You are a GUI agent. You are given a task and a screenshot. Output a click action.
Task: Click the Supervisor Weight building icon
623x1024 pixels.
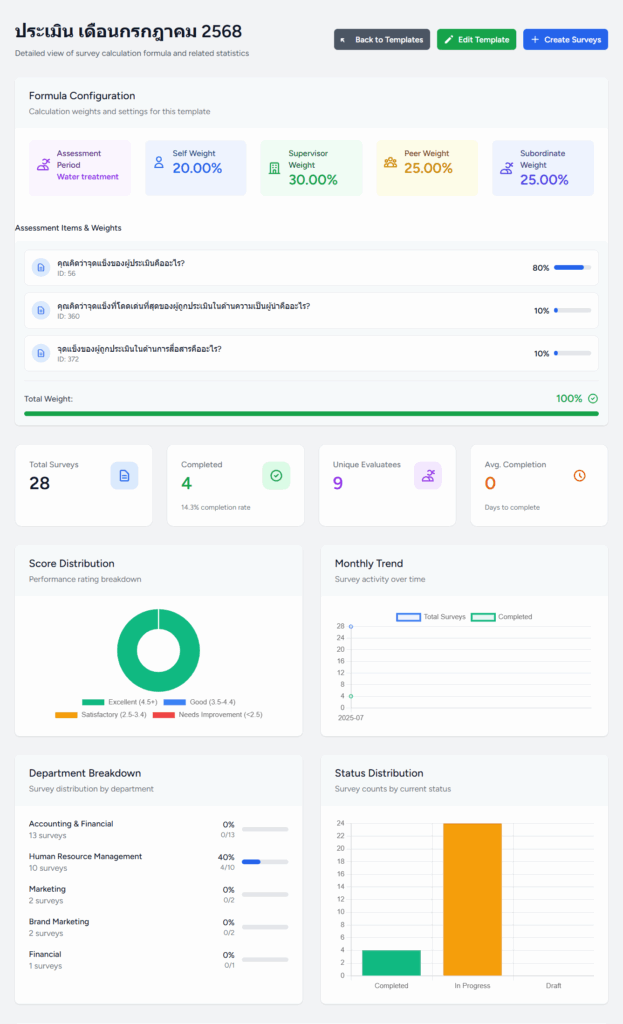pos(274,167)
